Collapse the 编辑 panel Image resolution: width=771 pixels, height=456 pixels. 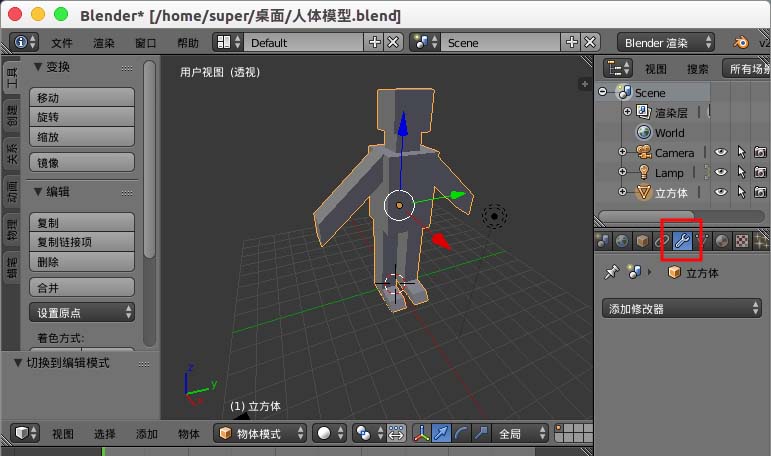coord(38,191)
